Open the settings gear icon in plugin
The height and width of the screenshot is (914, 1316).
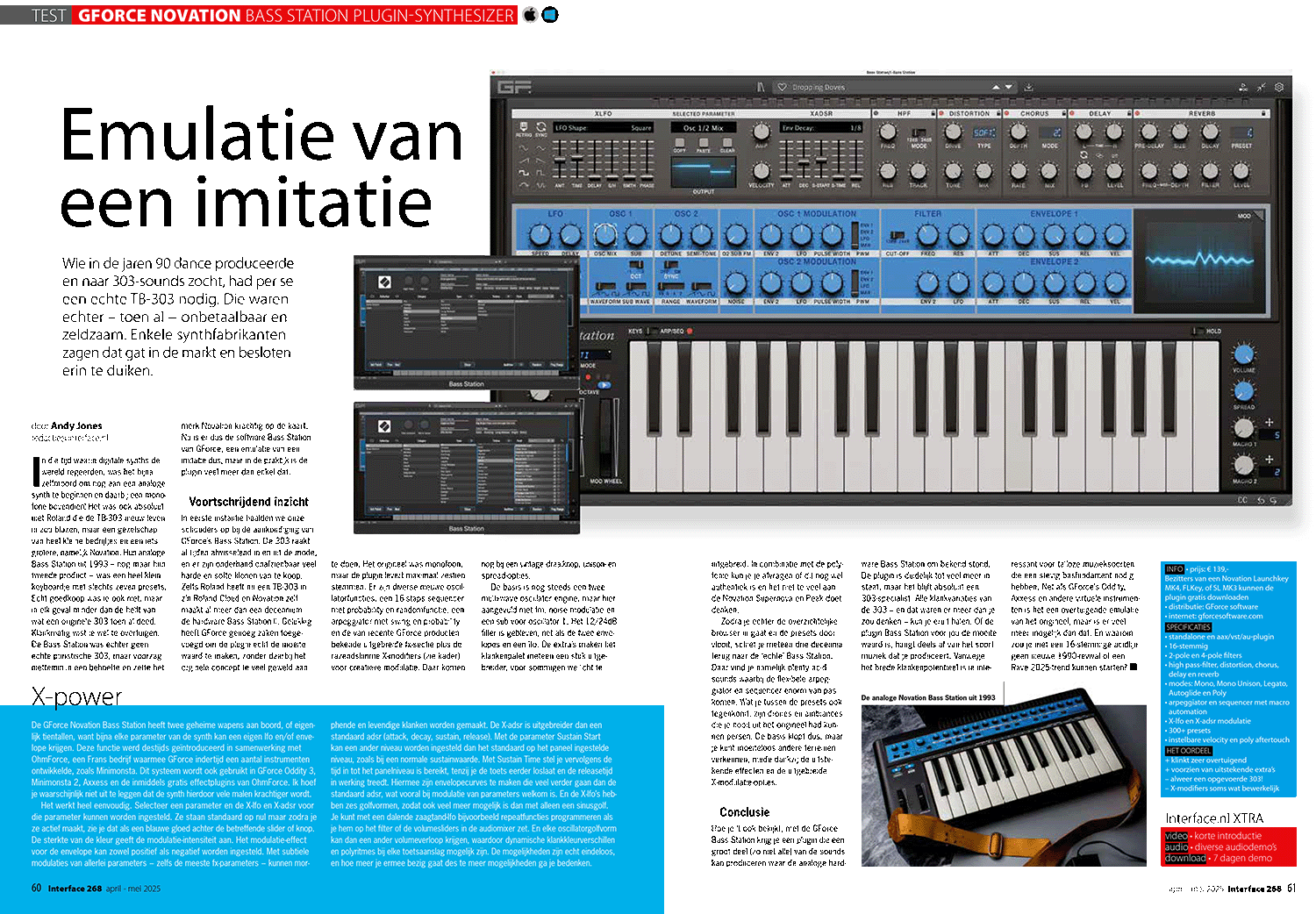click(x=1279, y=87)
